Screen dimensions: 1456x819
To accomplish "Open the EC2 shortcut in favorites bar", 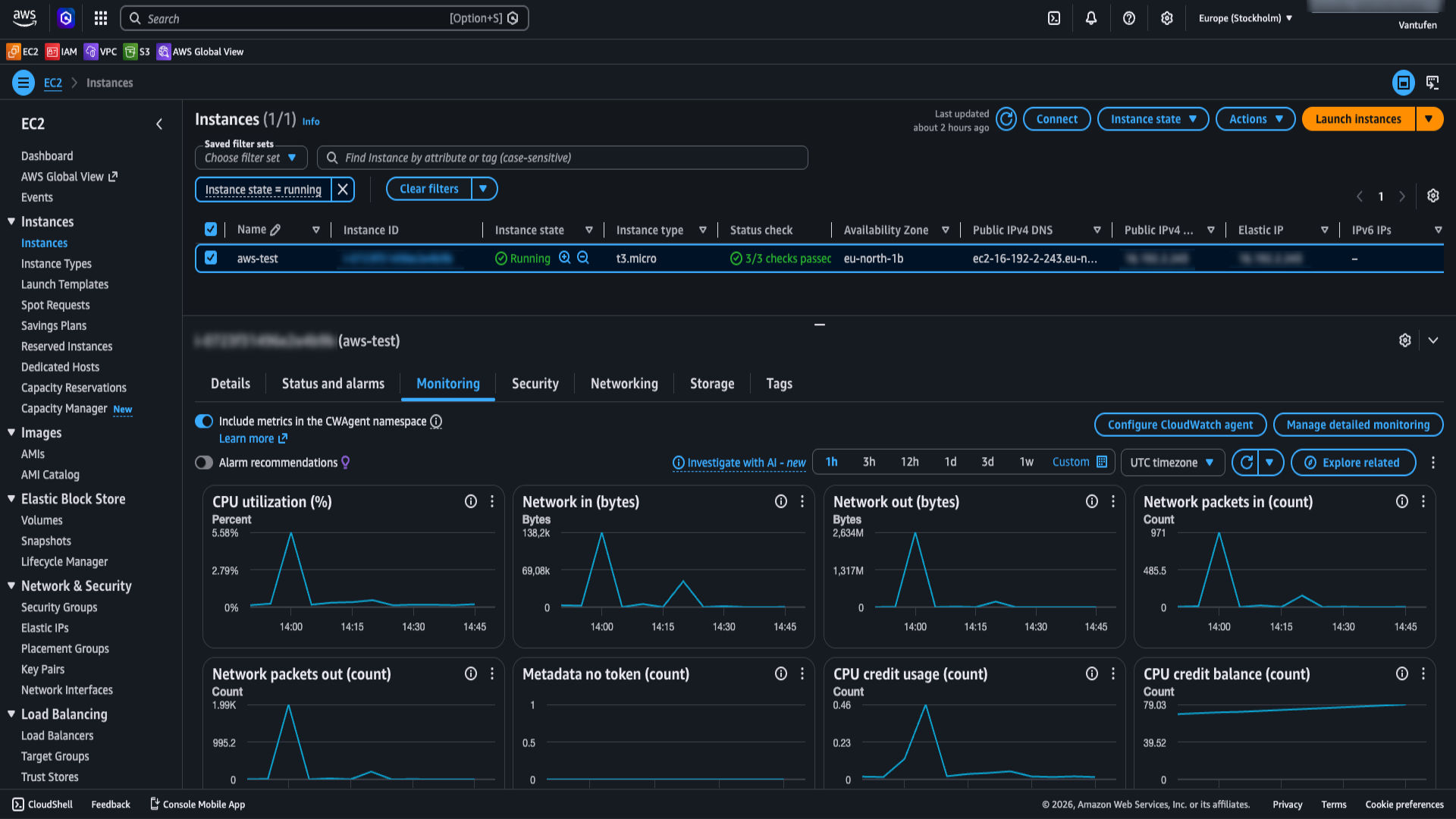I will click(22, 52).
